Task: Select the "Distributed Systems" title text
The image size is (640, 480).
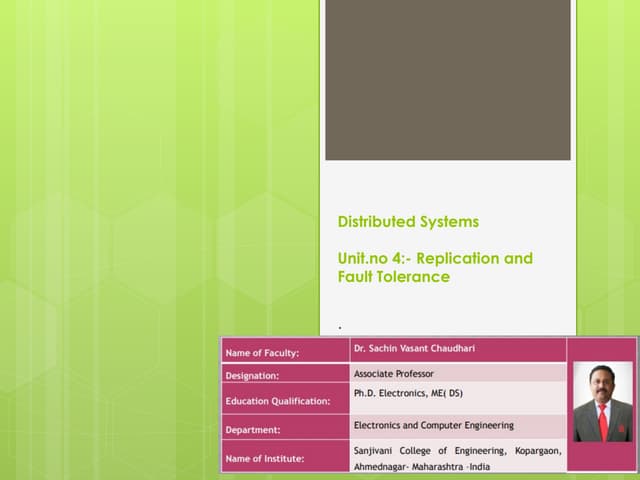Action: [x=408, y=221]
